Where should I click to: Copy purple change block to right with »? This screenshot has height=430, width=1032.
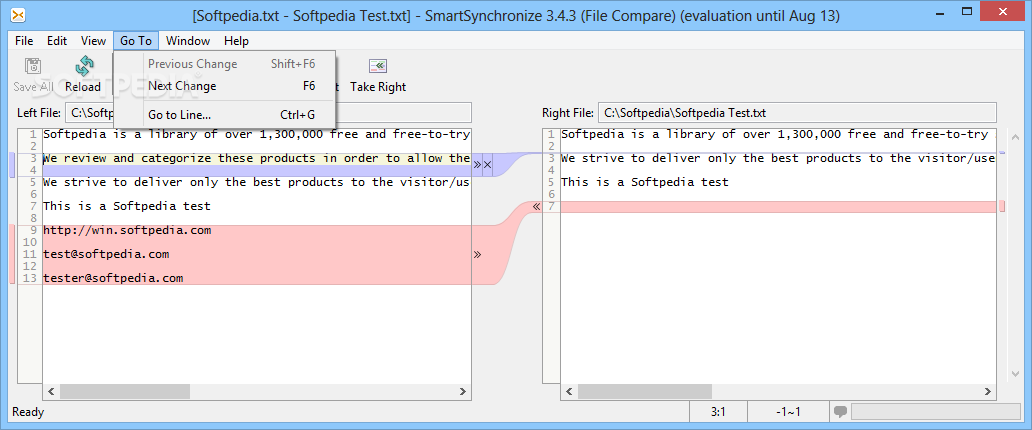click(477, 165)
